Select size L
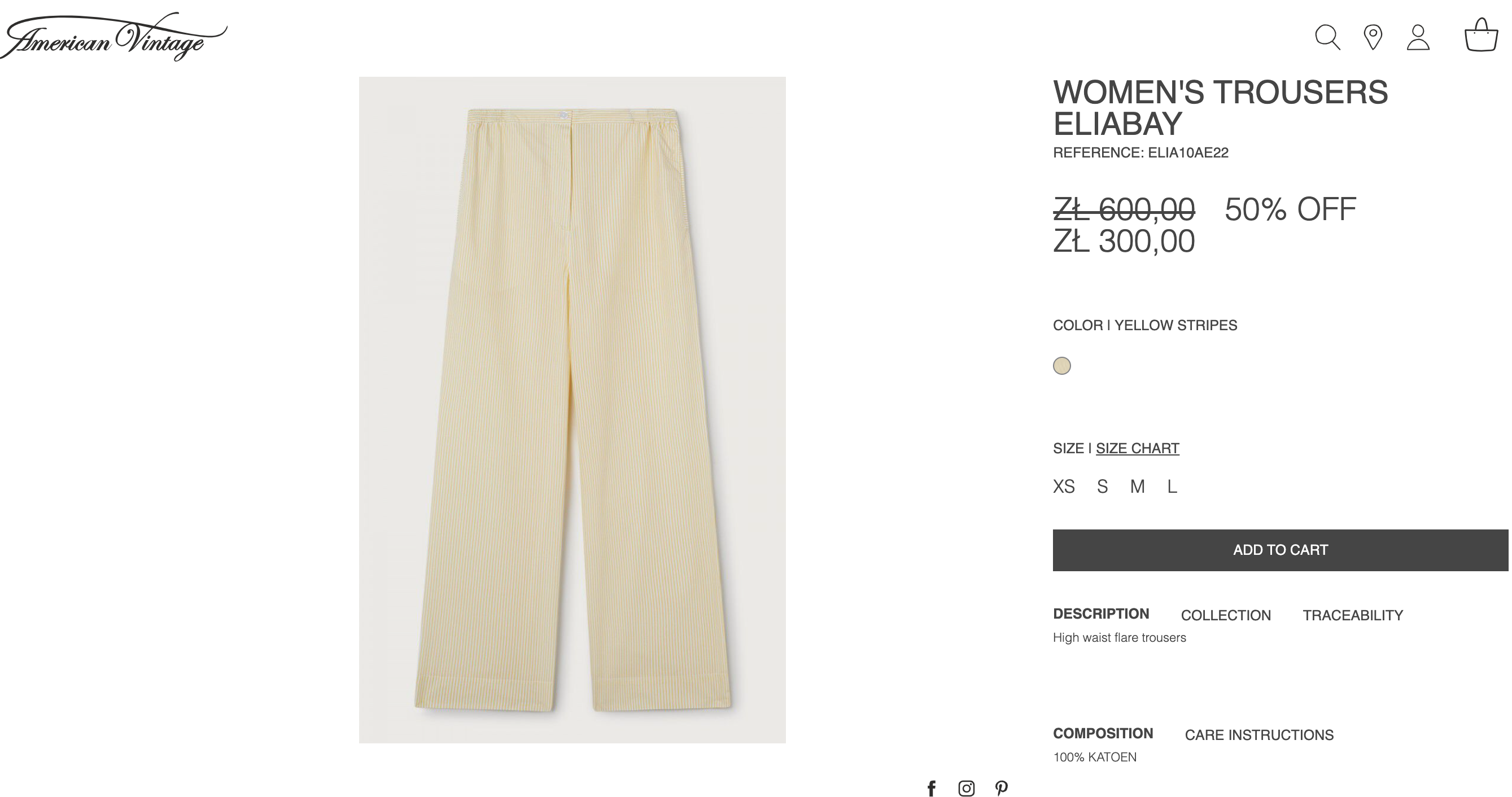 tap(1172, 487)
